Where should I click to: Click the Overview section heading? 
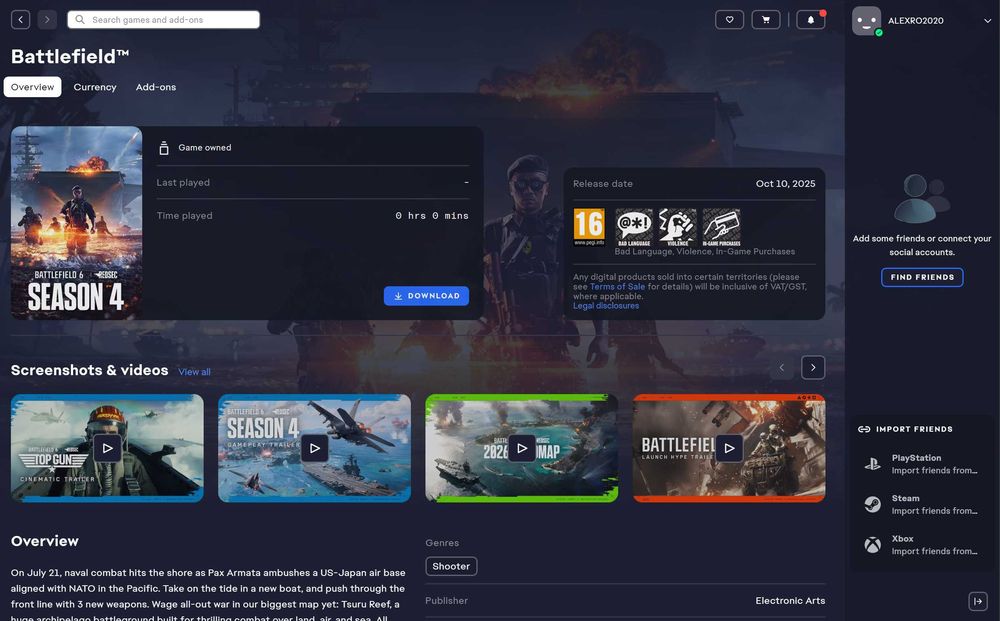tap(45, 541)
